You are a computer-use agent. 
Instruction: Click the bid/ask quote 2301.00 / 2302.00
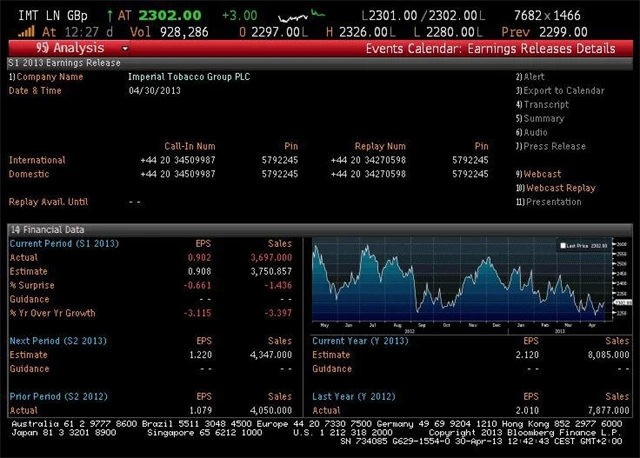(x=423, y=16)
